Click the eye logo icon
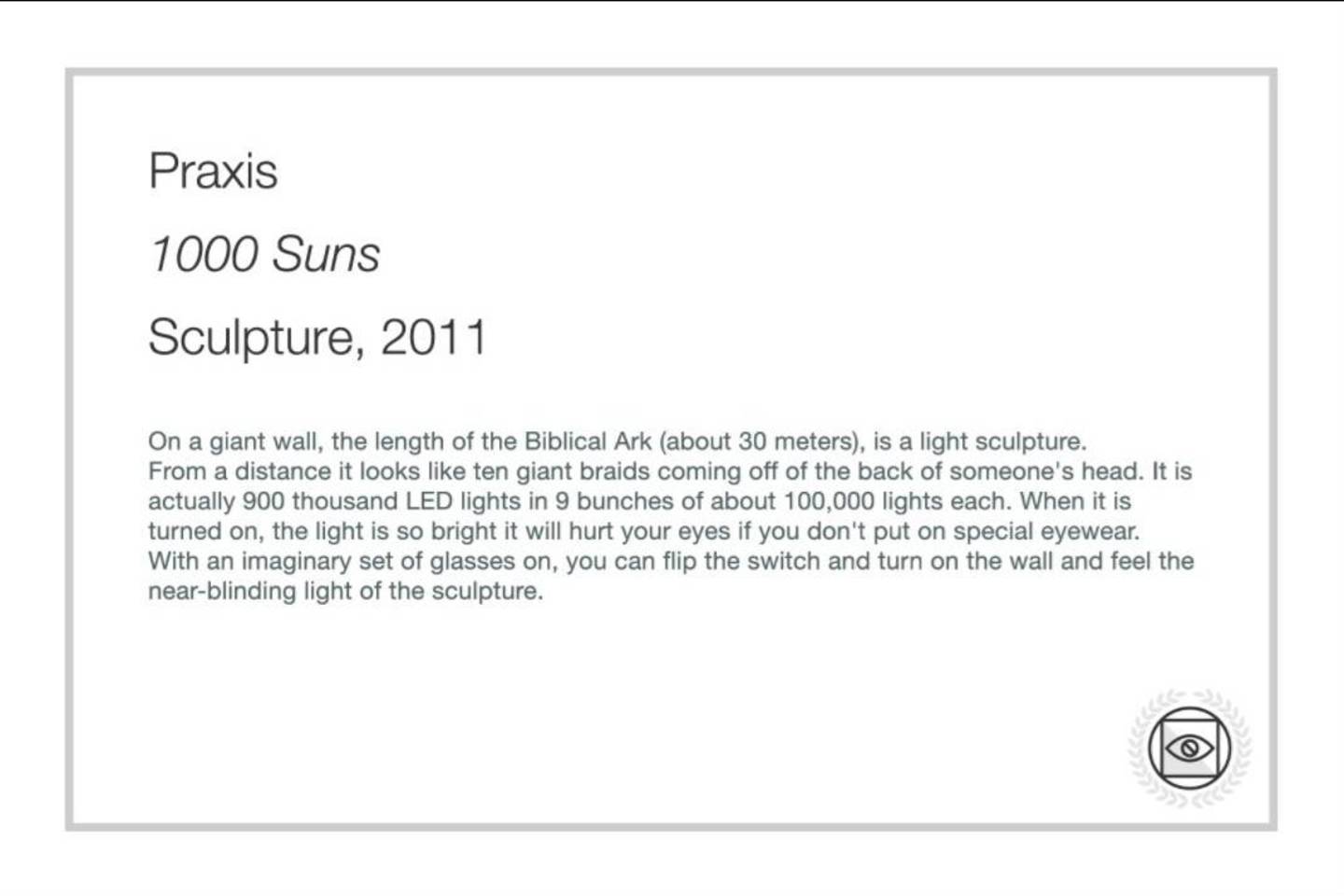Viewport: 1344px width, 896px height. (x=1189, y=748)
